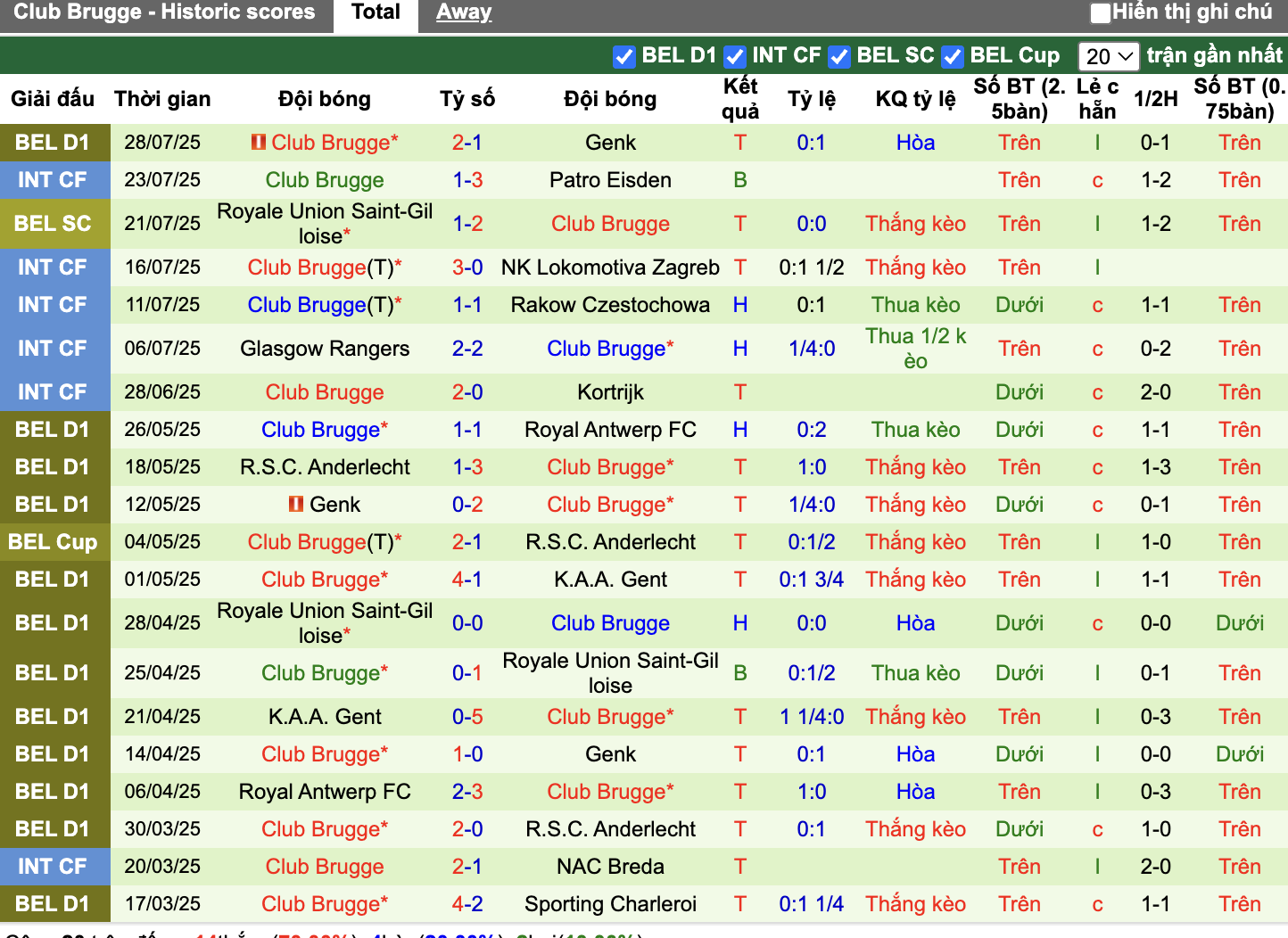
Task: Open the 4-1 score versus K.A.A. Gent
Action: [467, 580]
